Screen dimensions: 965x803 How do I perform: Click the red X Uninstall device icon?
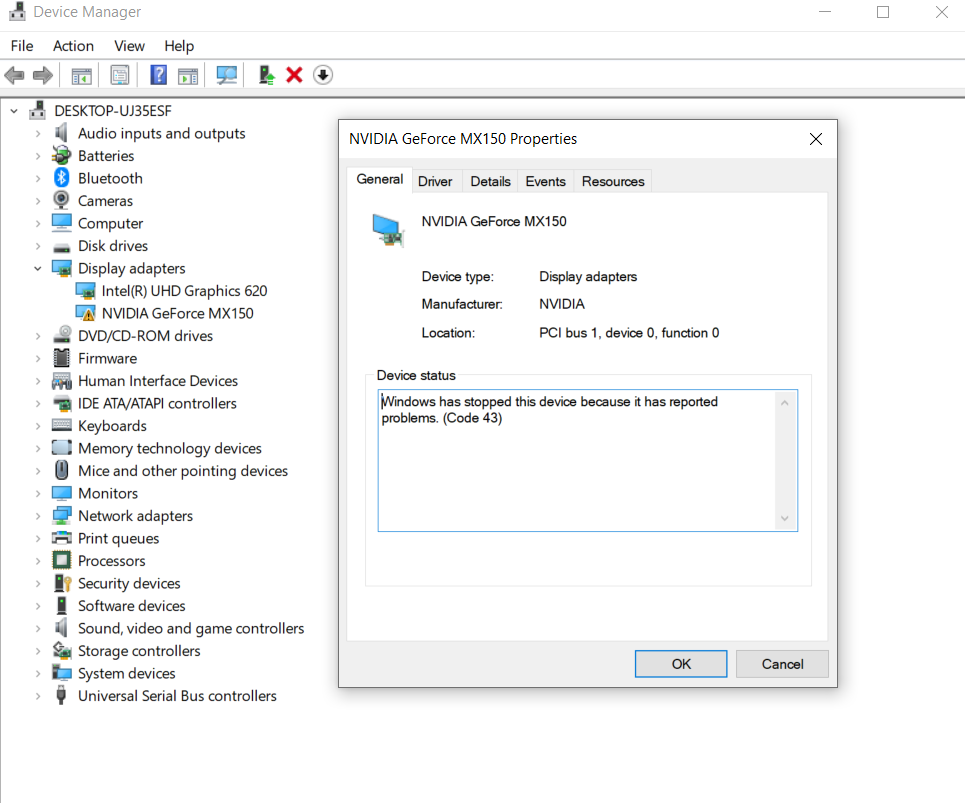(294, 75)
